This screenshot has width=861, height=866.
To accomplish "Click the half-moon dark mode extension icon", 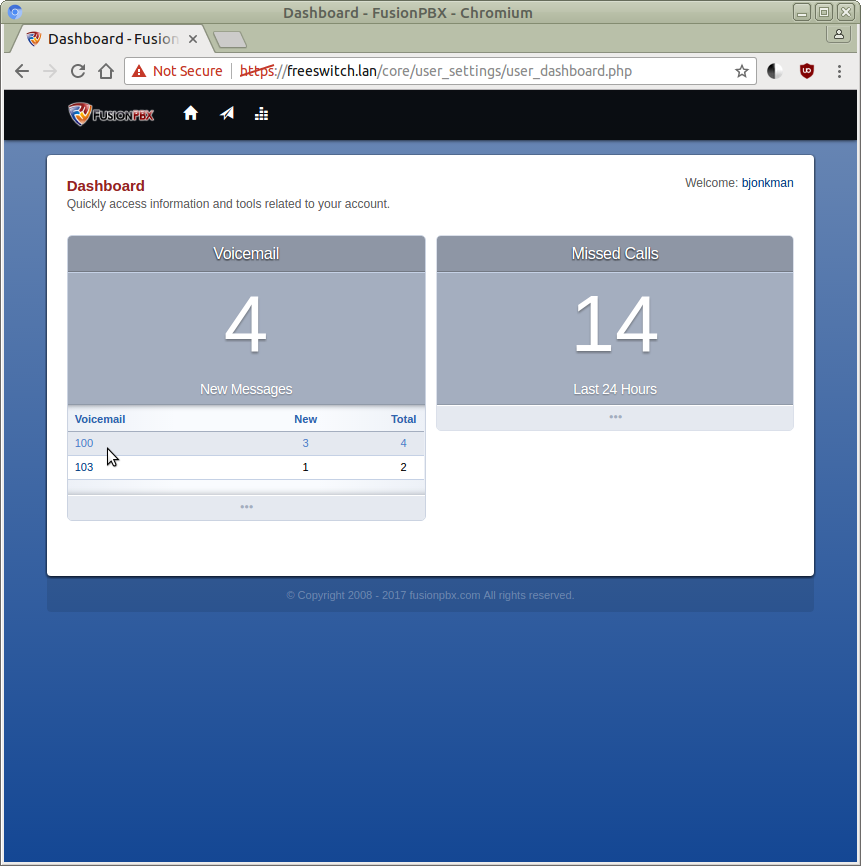I will [x=775, y=71].
